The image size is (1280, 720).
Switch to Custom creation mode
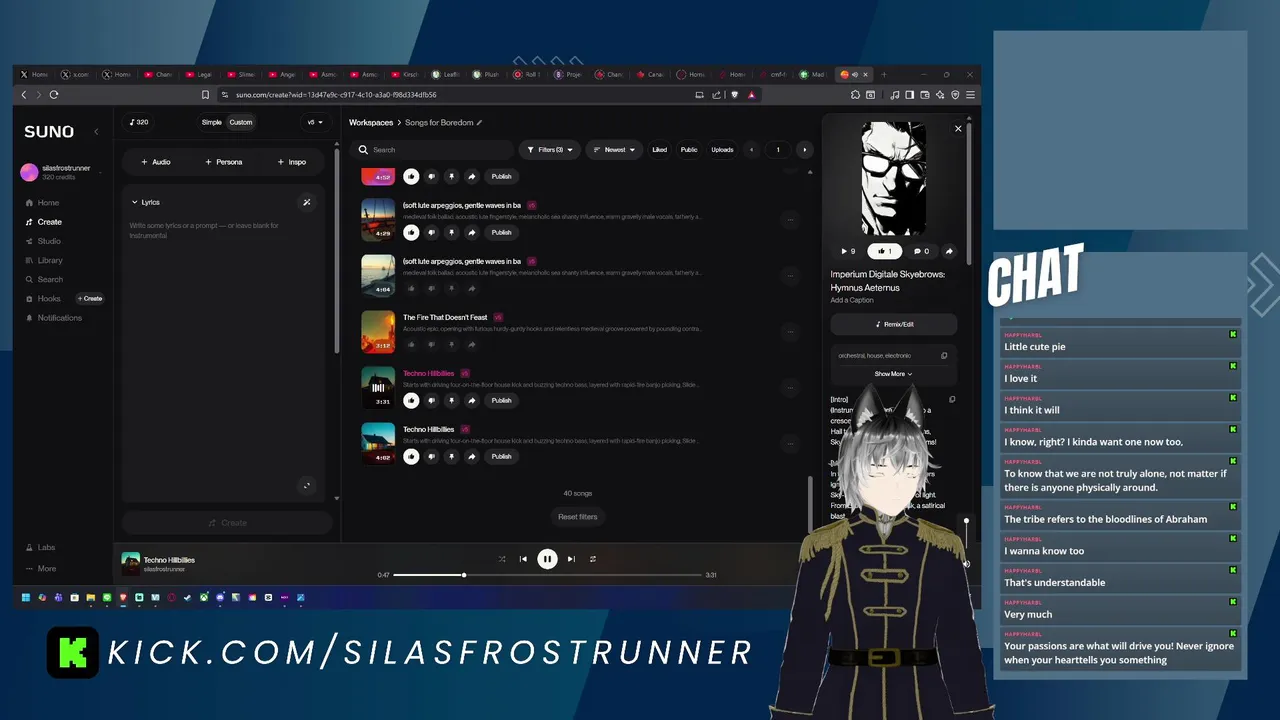pyautogui.click(x=241, y=122)
